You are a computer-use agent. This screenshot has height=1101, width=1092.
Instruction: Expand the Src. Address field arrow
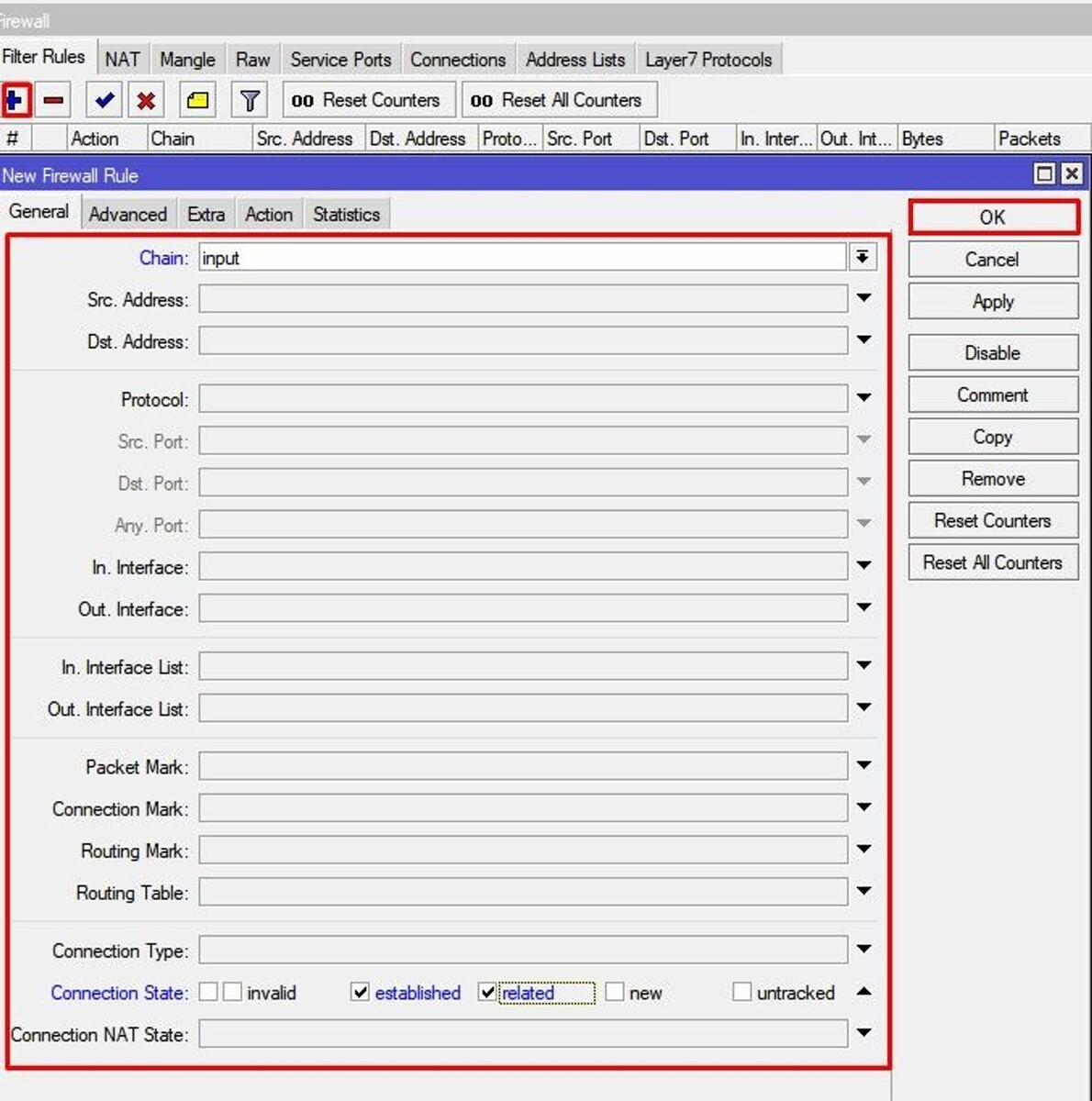pyautogui.click(x=864, y=298)
